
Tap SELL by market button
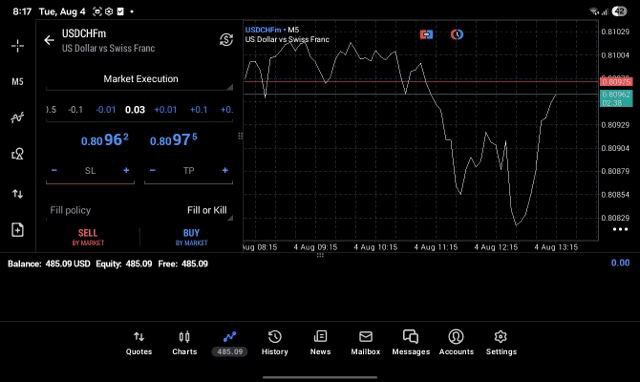88,237
